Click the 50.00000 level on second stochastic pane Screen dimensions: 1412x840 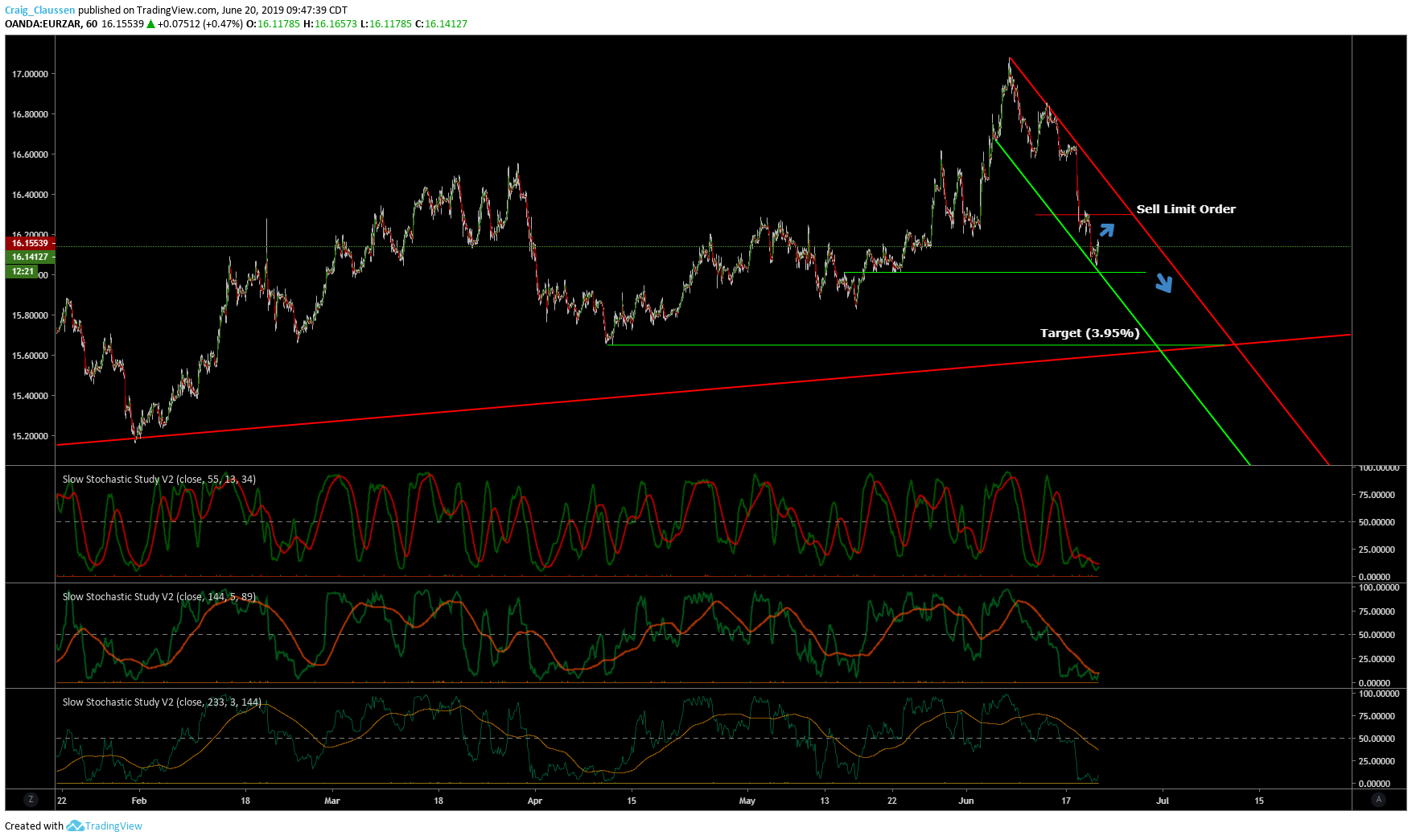point(1377,635)
